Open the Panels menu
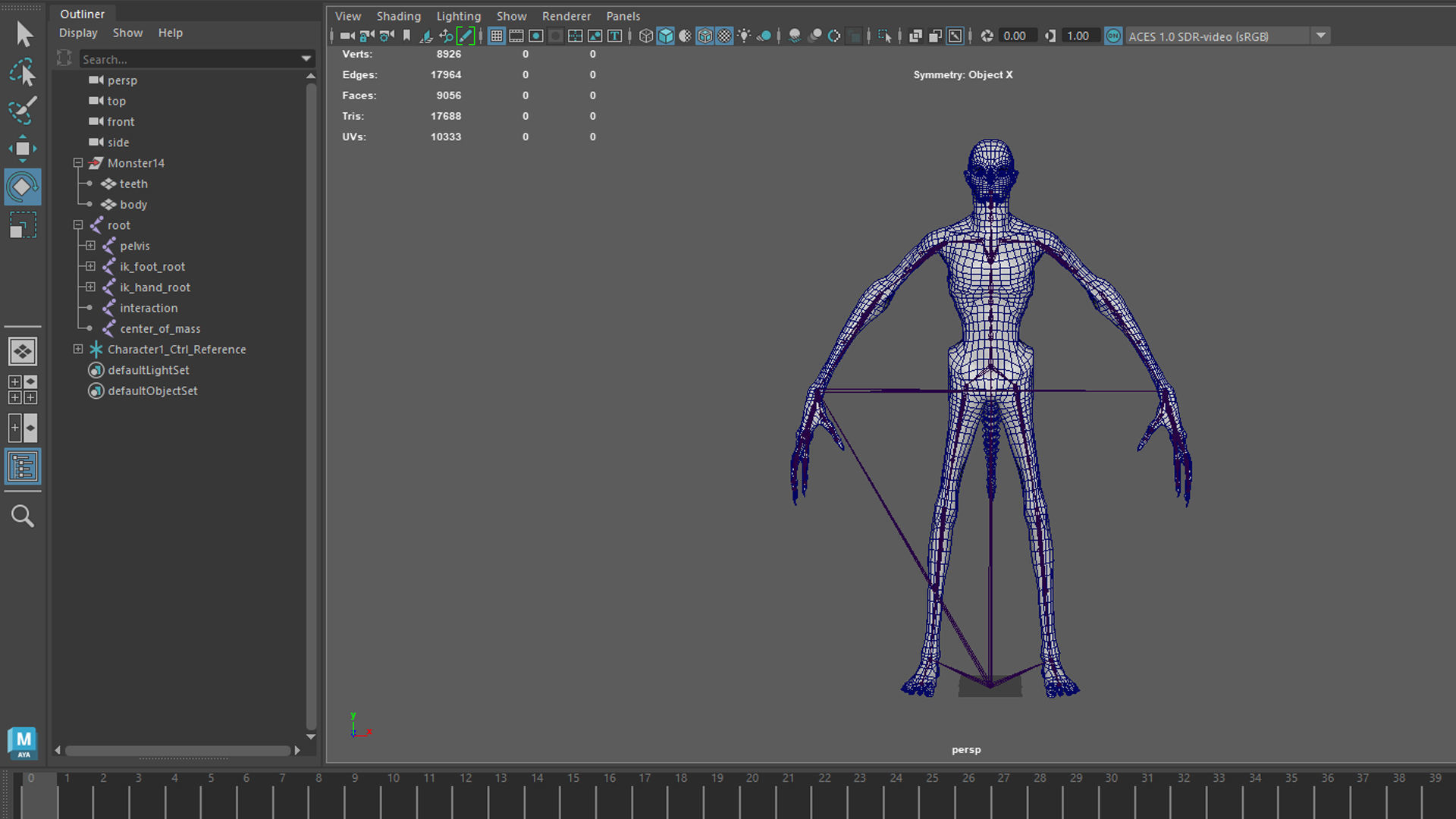1456x819 pixels. coord(623,16)
